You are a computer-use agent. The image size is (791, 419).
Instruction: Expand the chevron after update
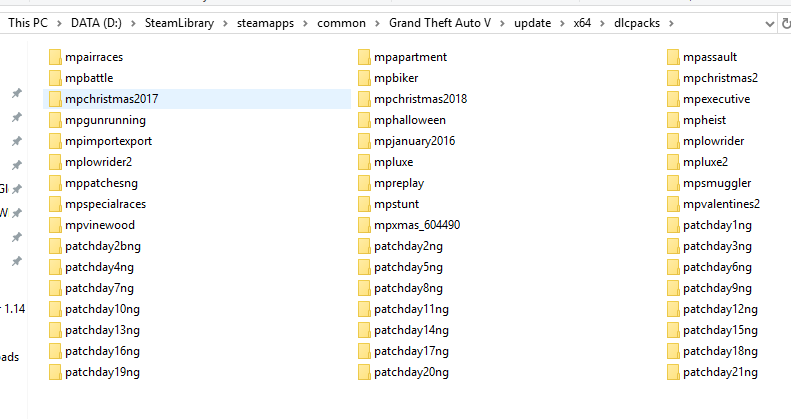(x=562, y=23)
